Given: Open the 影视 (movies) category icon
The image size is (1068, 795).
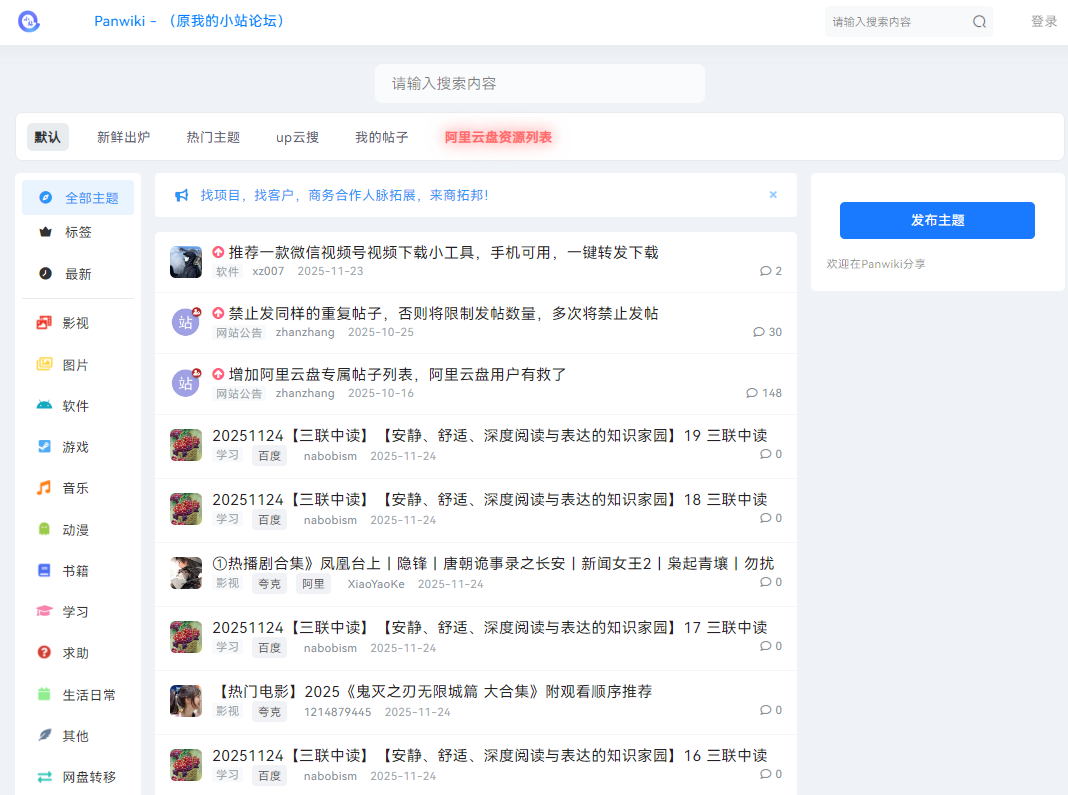Looking at the screenshot, I should click(x=43, y=324).
